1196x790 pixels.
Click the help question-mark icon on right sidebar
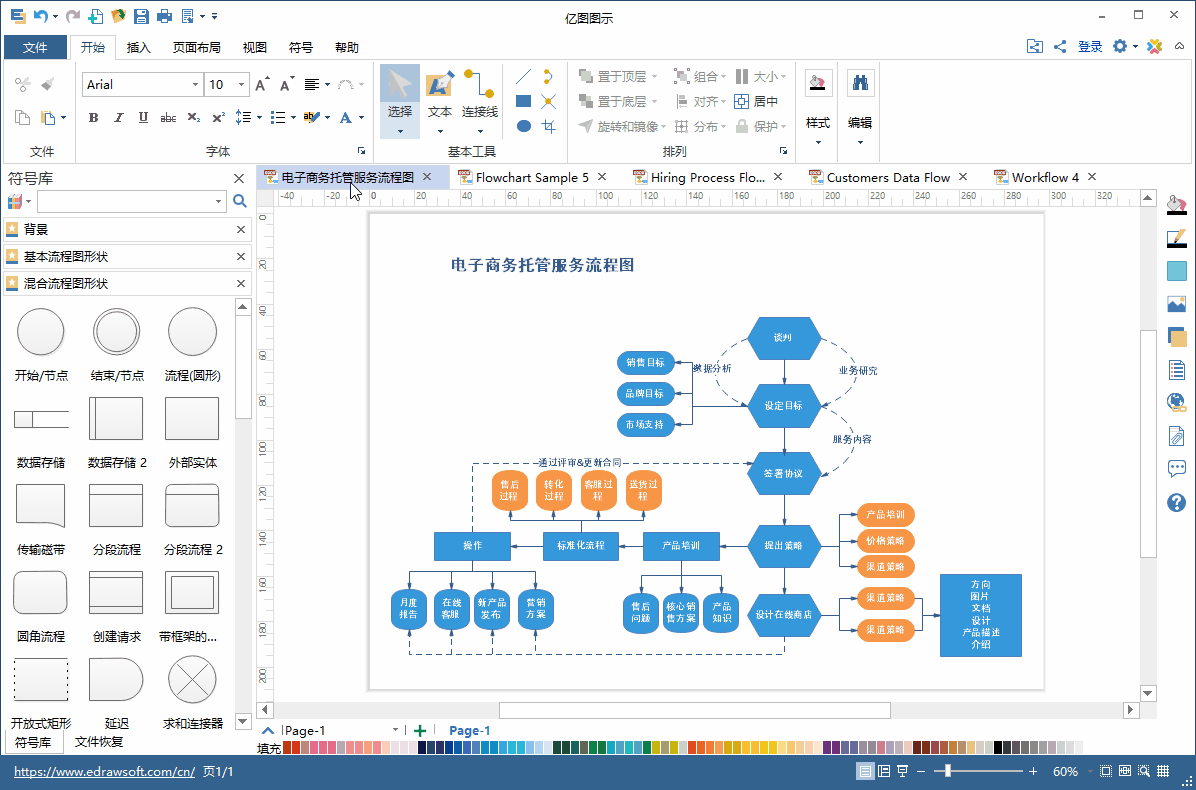[1176, 502]
